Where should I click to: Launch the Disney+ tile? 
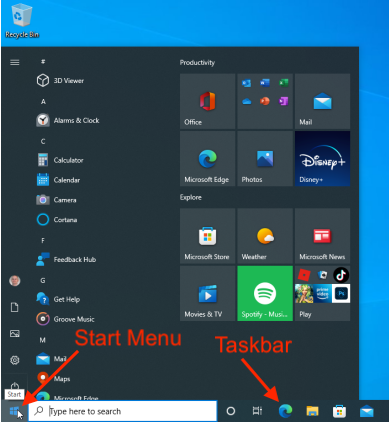click(322, 159)
